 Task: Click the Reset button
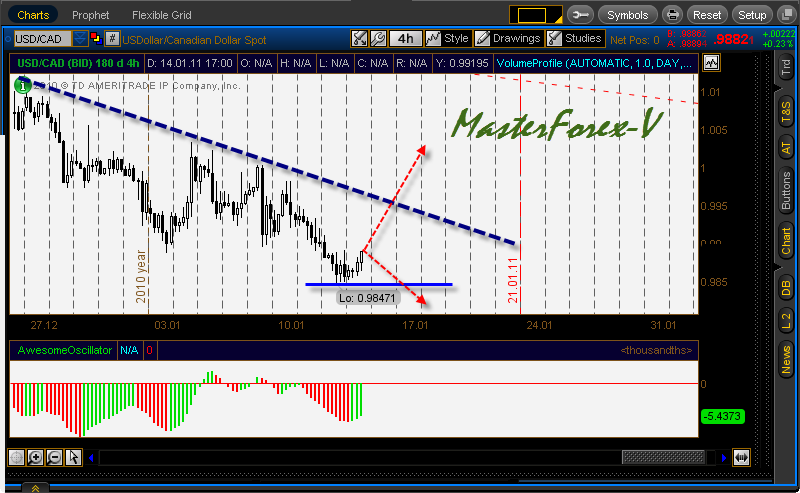coord(707,15)
